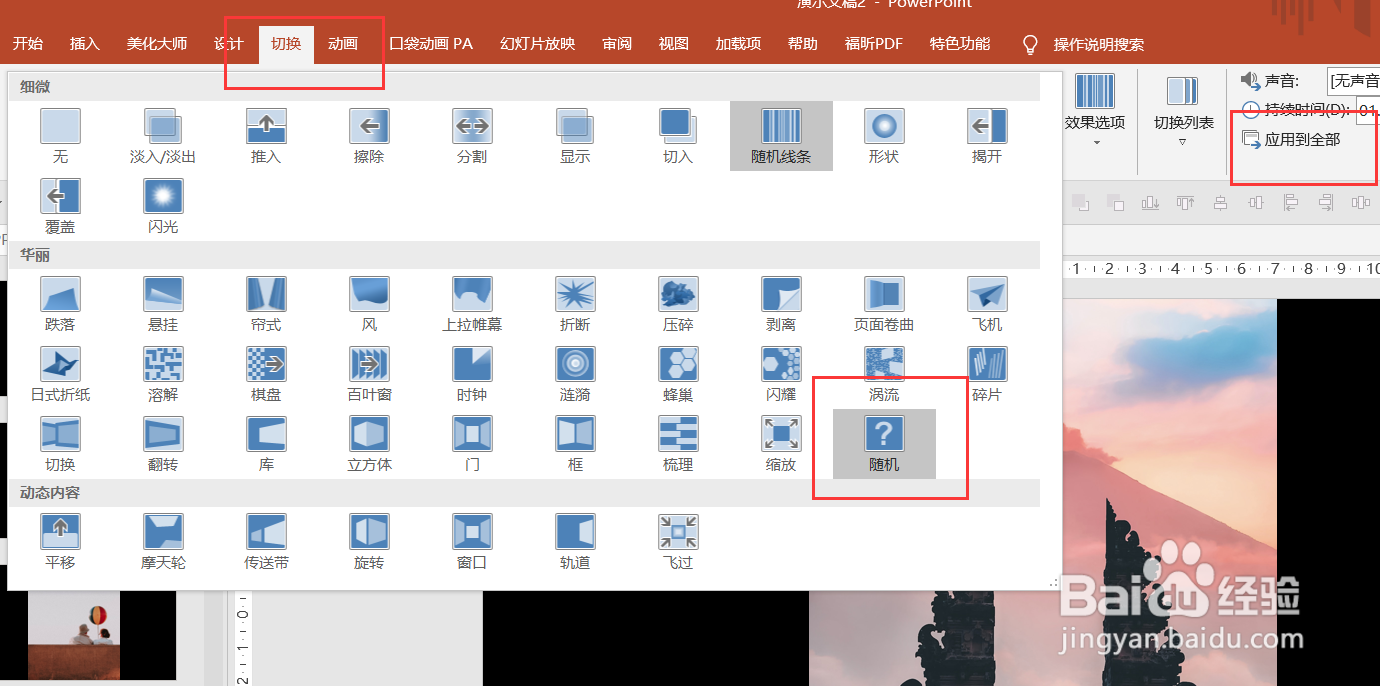Screen dimensions: 1380x686
Task: Choose the 棋盘 checkerboard transition
Action: (x=266, y=374)
